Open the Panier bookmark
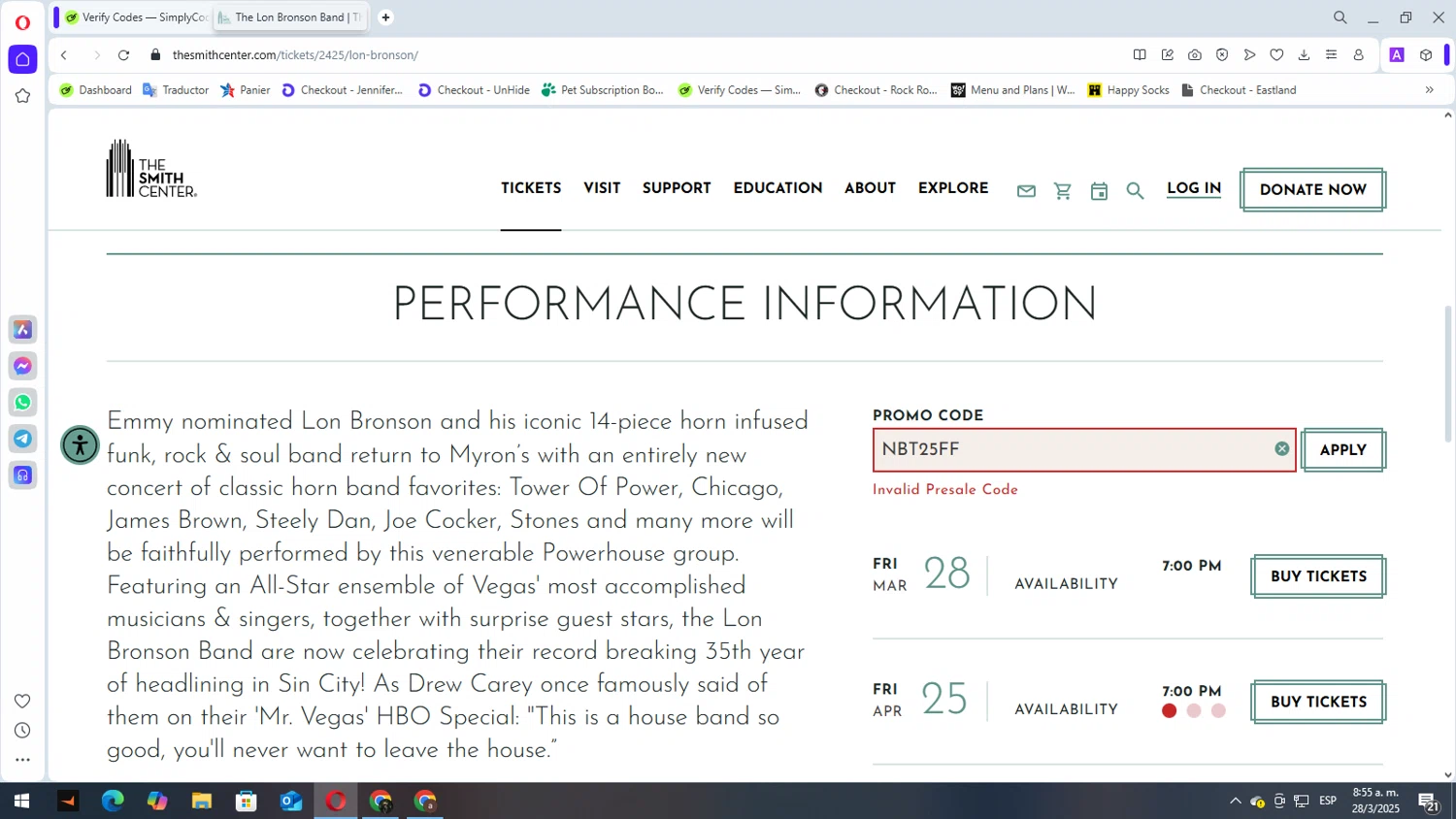Screen dimensions: 1456x819 tap(246, 90)
